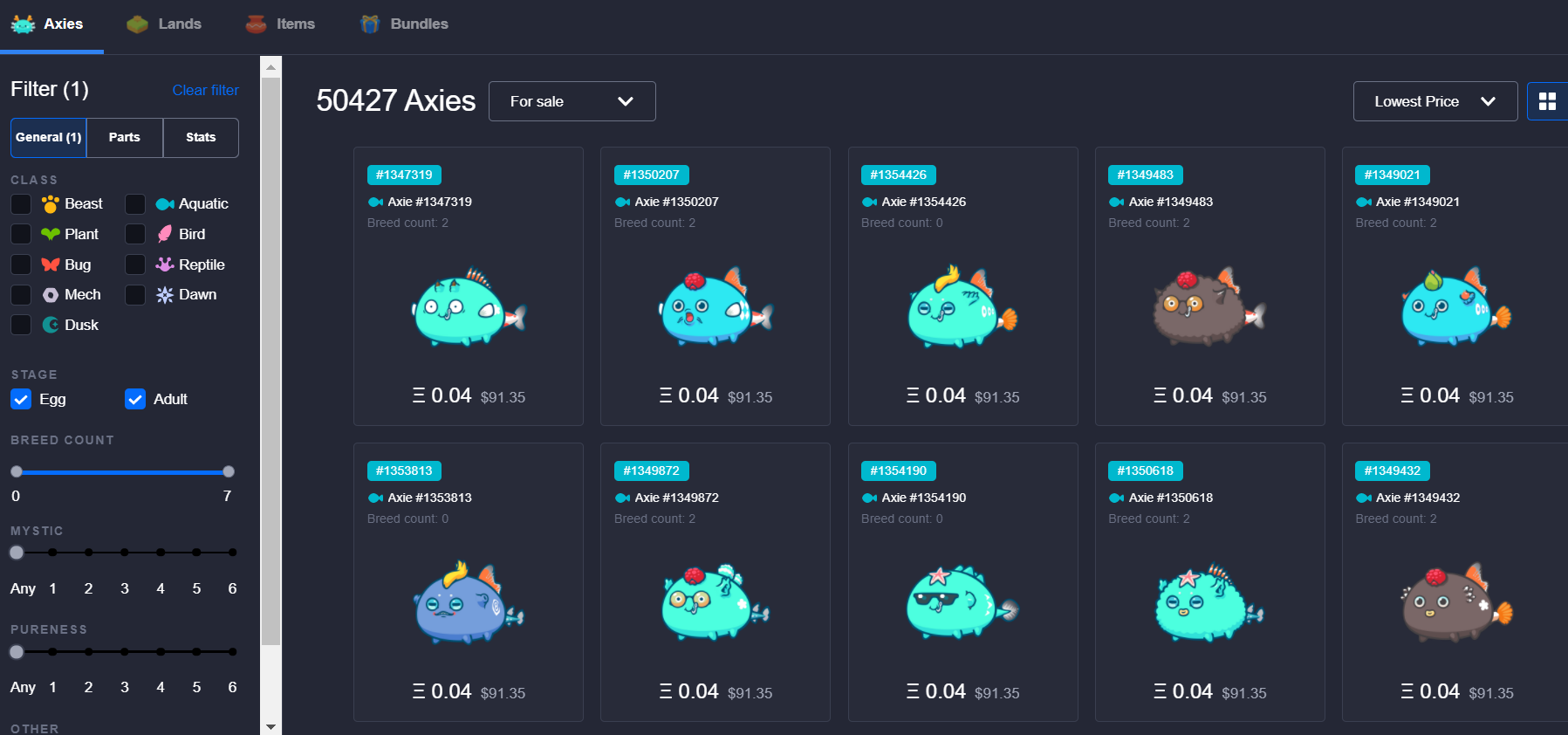The width and height of the screenshot is (1568, 735).
Task: Click the Dawn star class icon
Action: (x=165, y=295)
